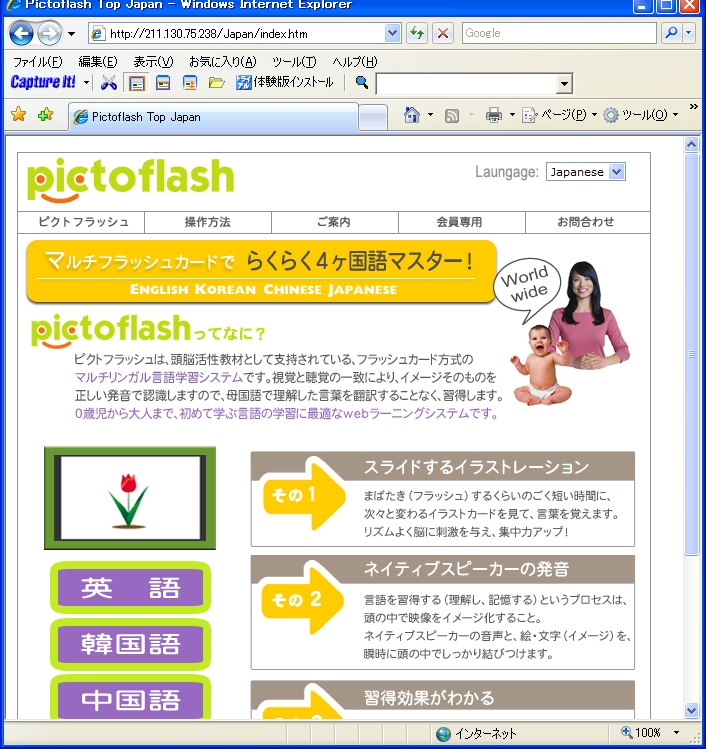Click the page scrollbar down arrow
This screenshot has width=706, height=749.
(691, 710)
